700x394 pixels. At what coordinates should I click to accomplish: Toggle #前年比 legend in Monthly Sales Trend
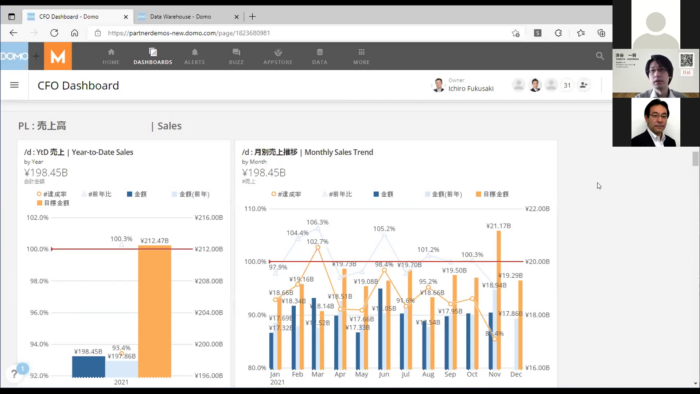click(x=337, y=194)
